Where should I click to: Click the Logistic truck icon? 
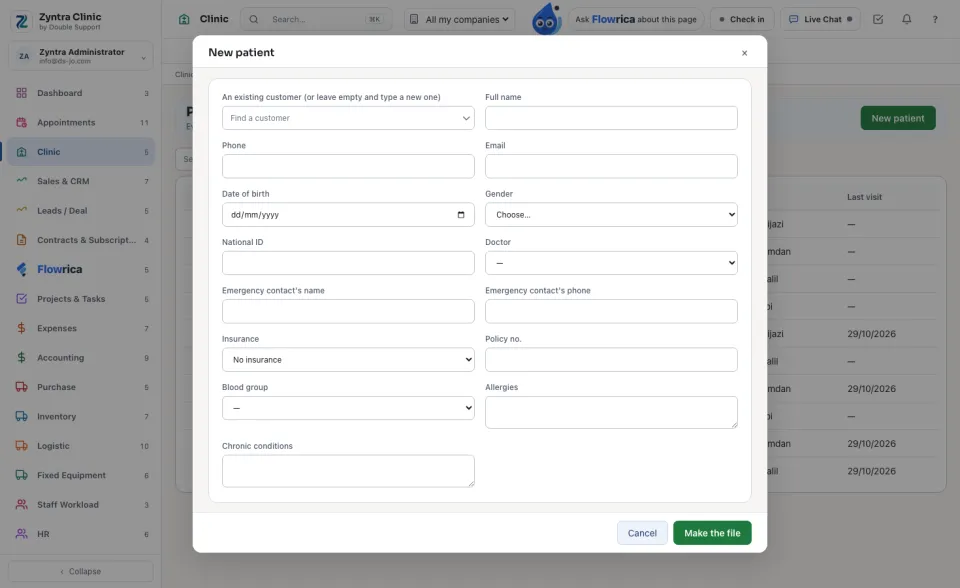pyautogui.click(x=21, y=446)
